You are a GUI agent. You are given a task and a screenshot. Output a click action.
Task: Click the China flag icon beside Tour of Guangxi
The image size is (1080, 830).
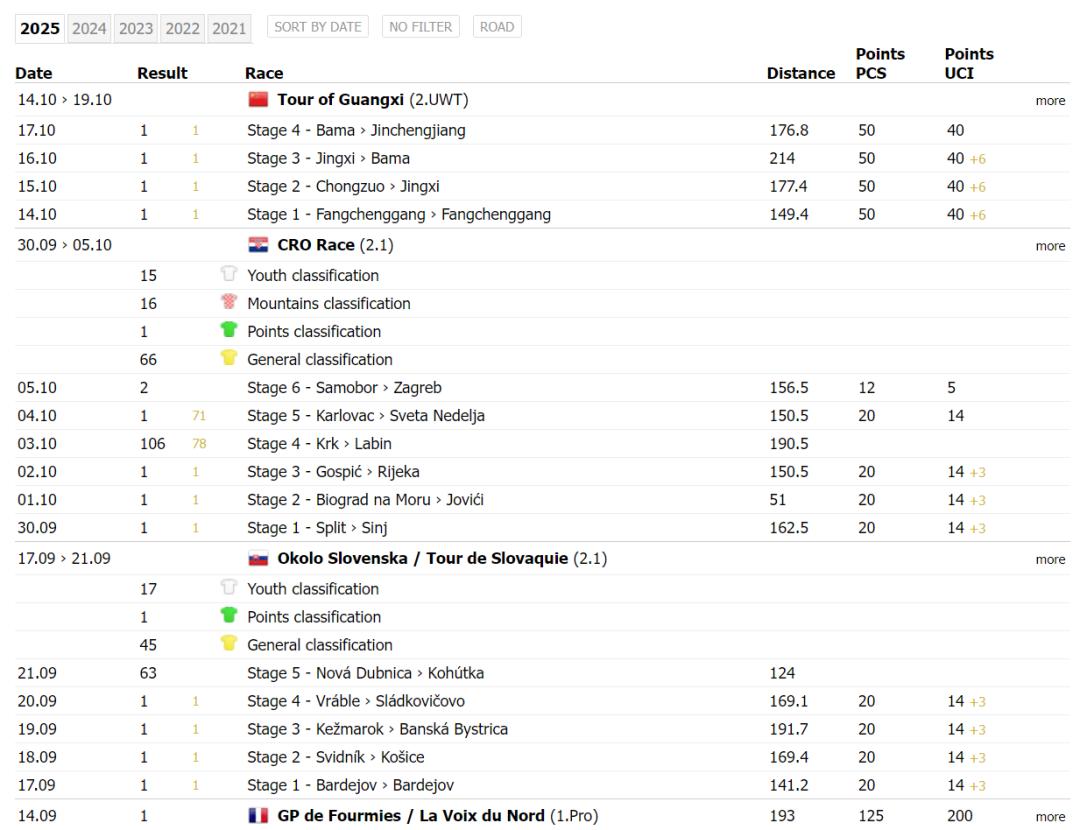(258, 100)
